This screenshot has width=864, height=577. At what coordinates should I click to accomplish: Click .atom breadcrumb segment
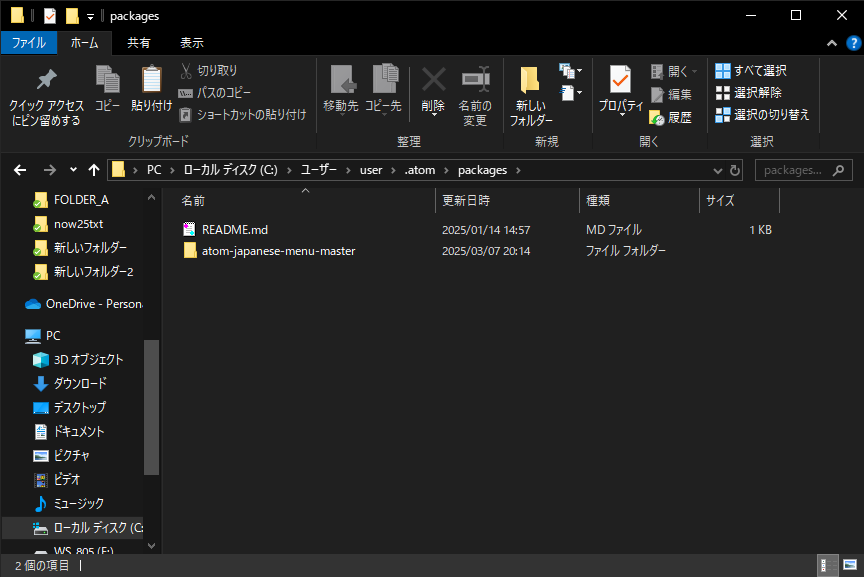420,170
